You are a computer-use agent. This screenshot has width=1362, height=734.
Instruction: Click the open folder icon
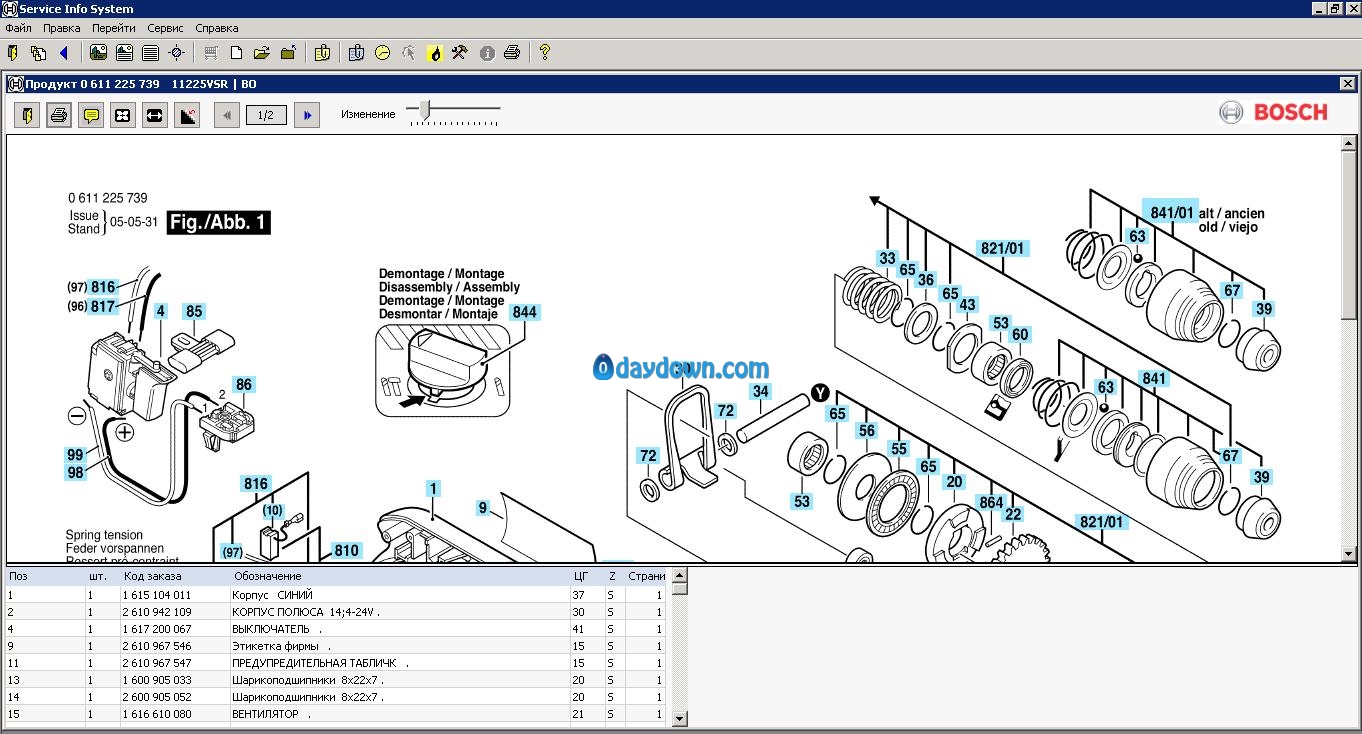pyautogui.click(x=262, y=53)
